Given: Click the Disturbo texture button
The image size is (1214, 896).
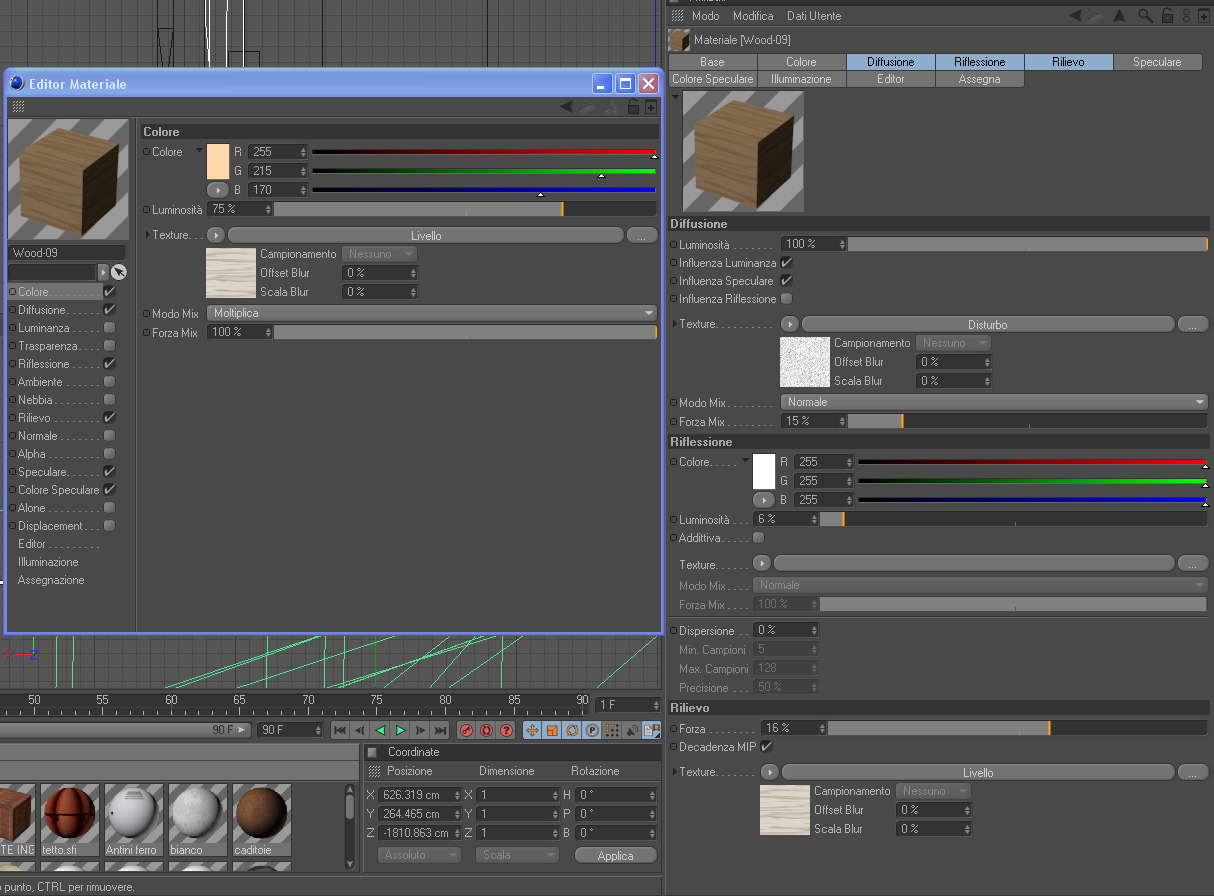Looking at the screenshot, I should (988, 324).
